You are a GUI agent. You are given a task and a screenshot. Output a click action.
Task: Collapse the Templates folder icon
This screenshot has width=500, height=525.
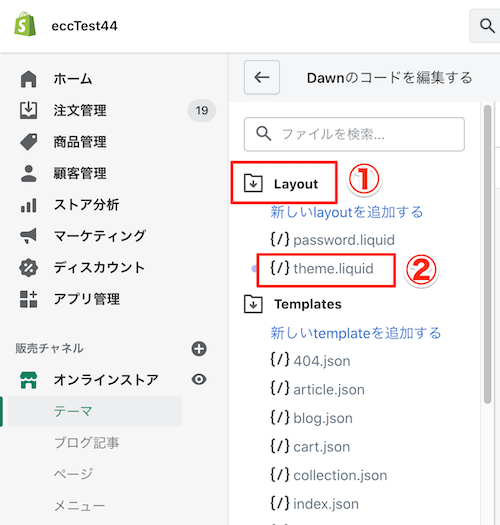253,304
